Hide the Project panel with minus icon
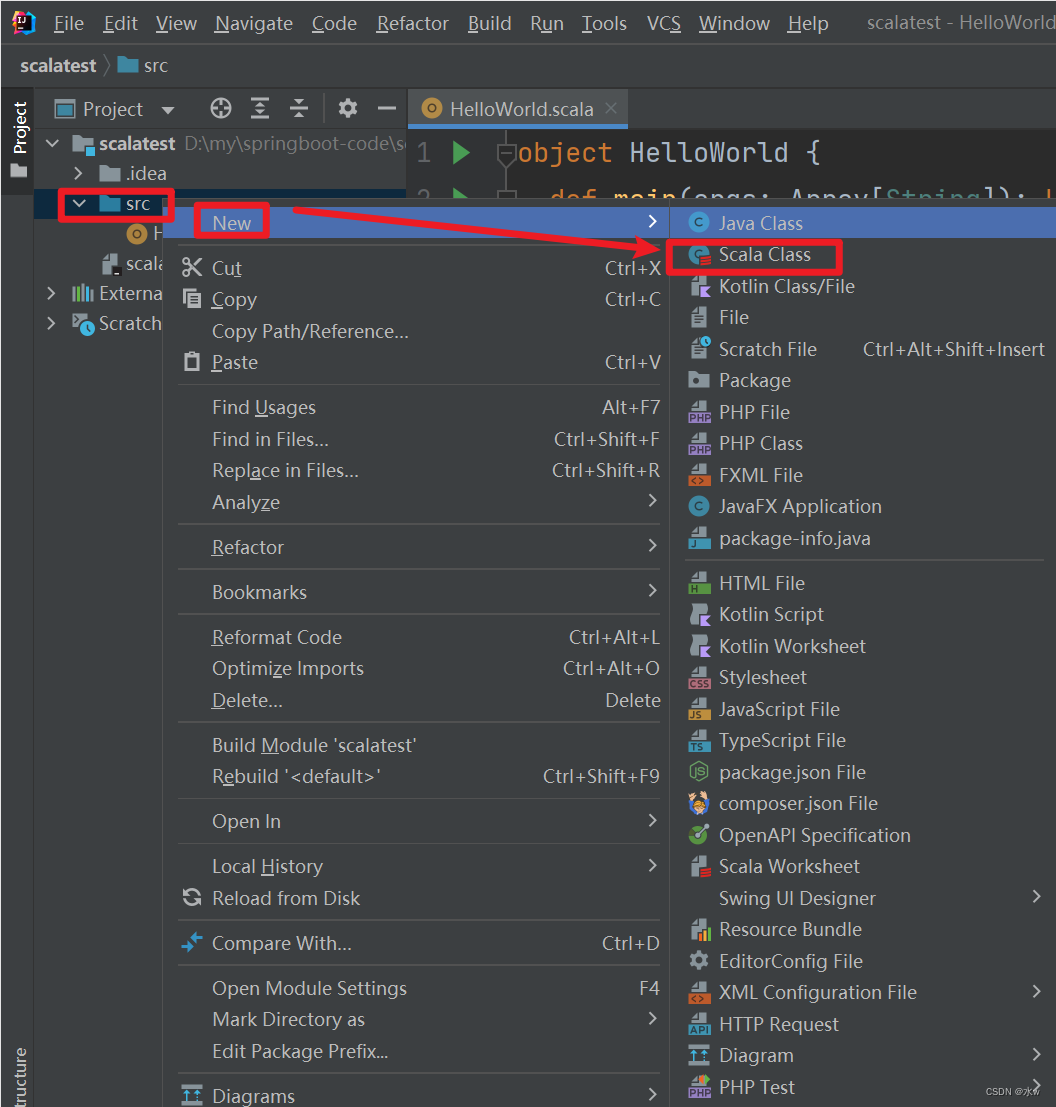 click(x=387, y=109)
